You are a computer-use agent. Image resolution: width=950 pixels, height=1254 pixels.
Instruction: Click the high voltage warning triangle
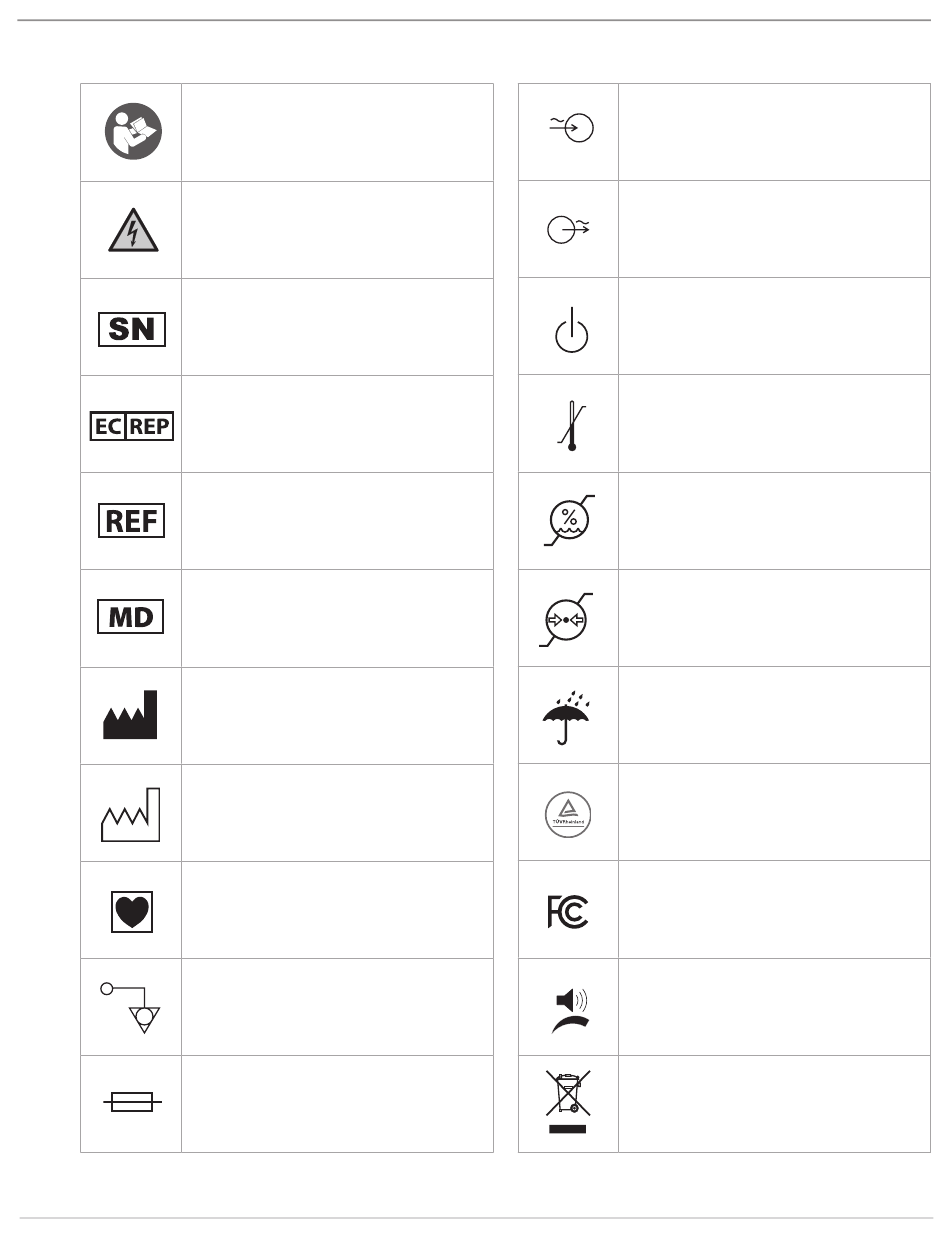click(132, 230)
